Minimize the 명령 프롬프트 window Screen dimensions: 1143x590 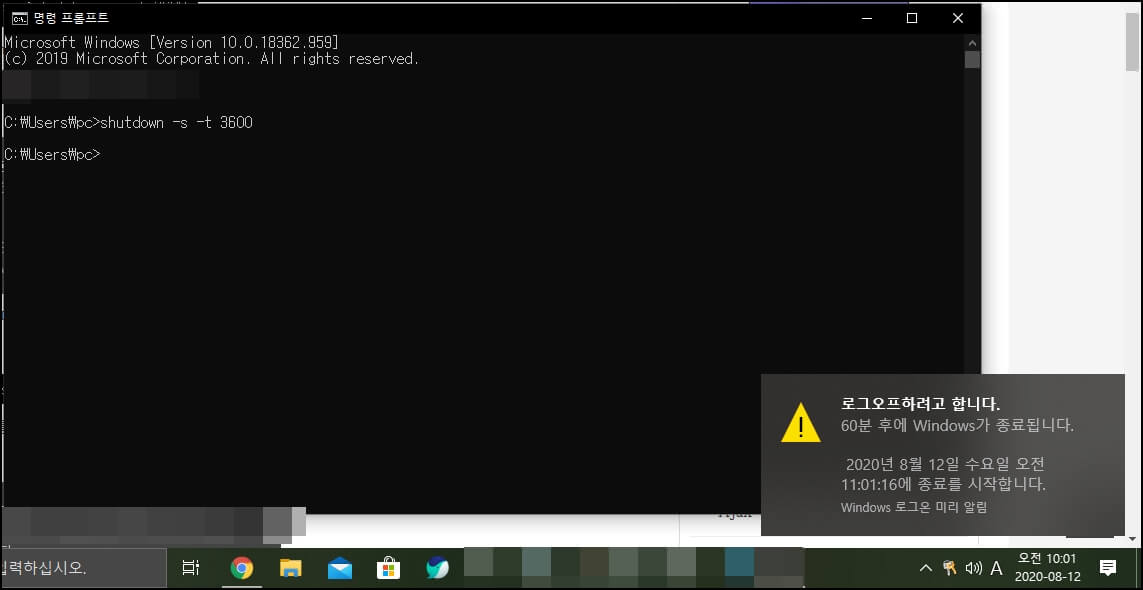(x=865, y=18)
